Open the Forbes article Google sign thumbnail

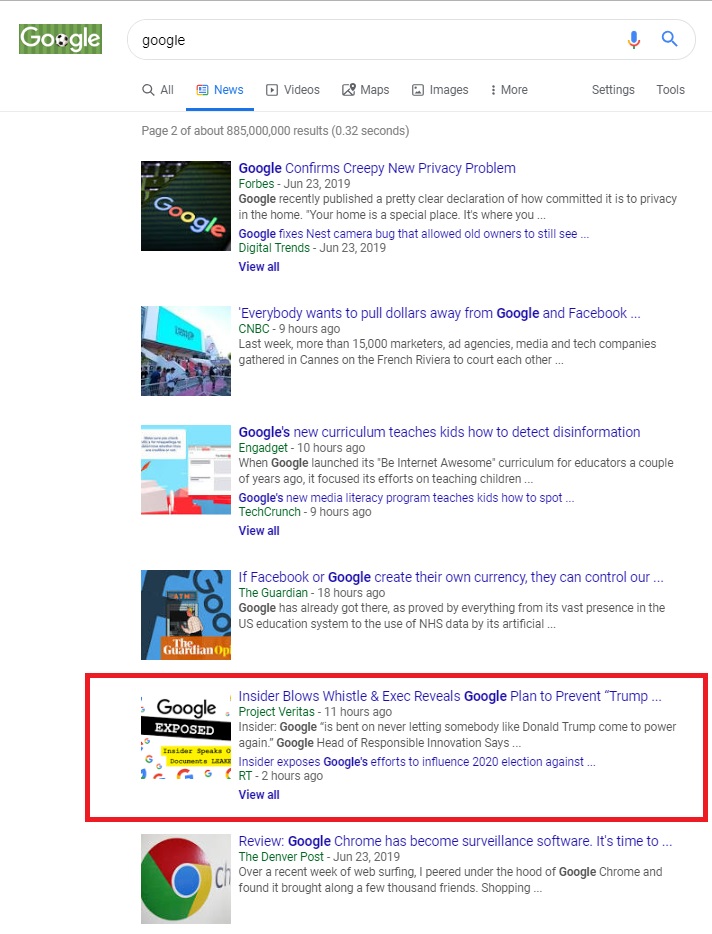(186, 206)
